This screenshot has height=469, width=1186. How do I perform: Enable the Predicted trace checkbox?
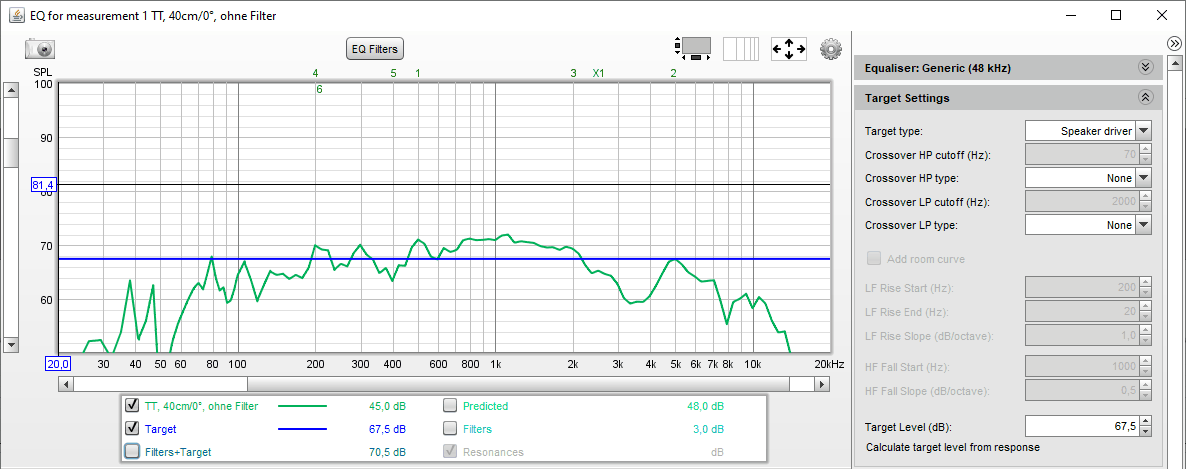(450, 405)
